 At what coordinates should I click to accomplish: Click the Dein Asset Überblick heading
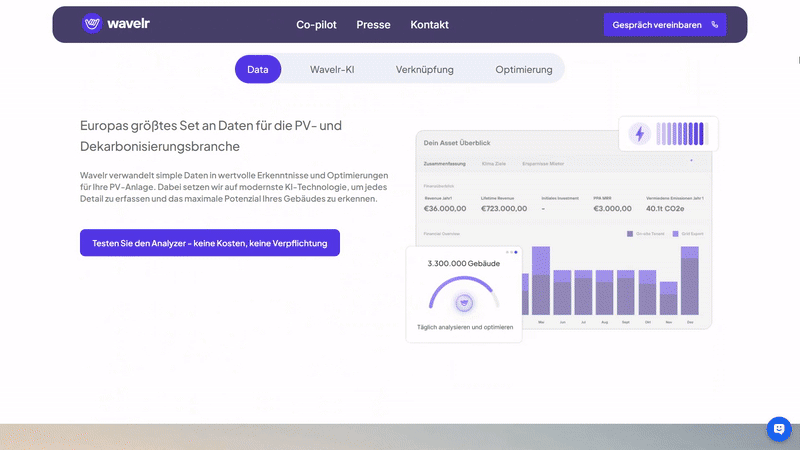click(x=457, y=143)
